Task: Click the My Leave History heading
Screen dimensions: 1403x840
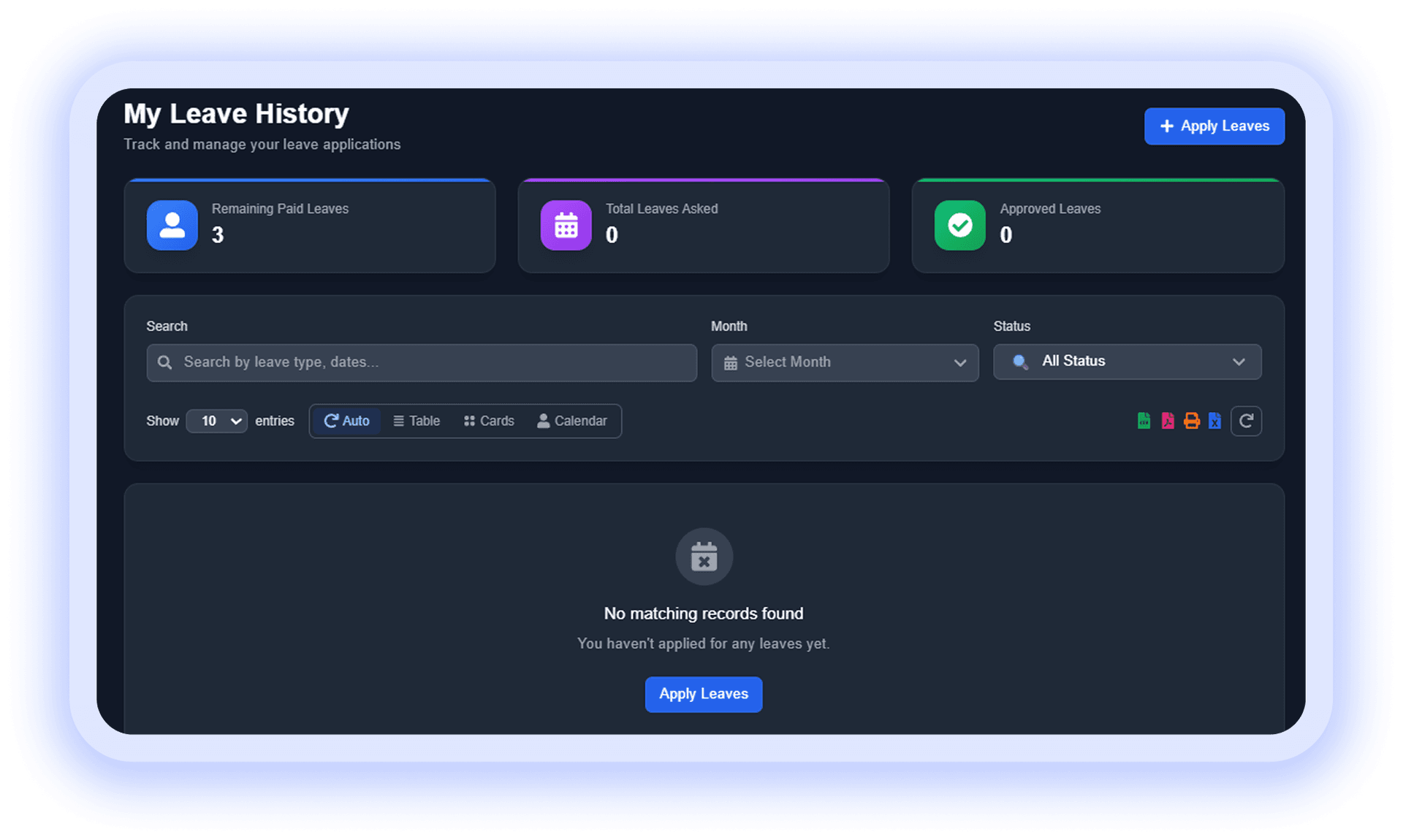Action: pos(236,114)
